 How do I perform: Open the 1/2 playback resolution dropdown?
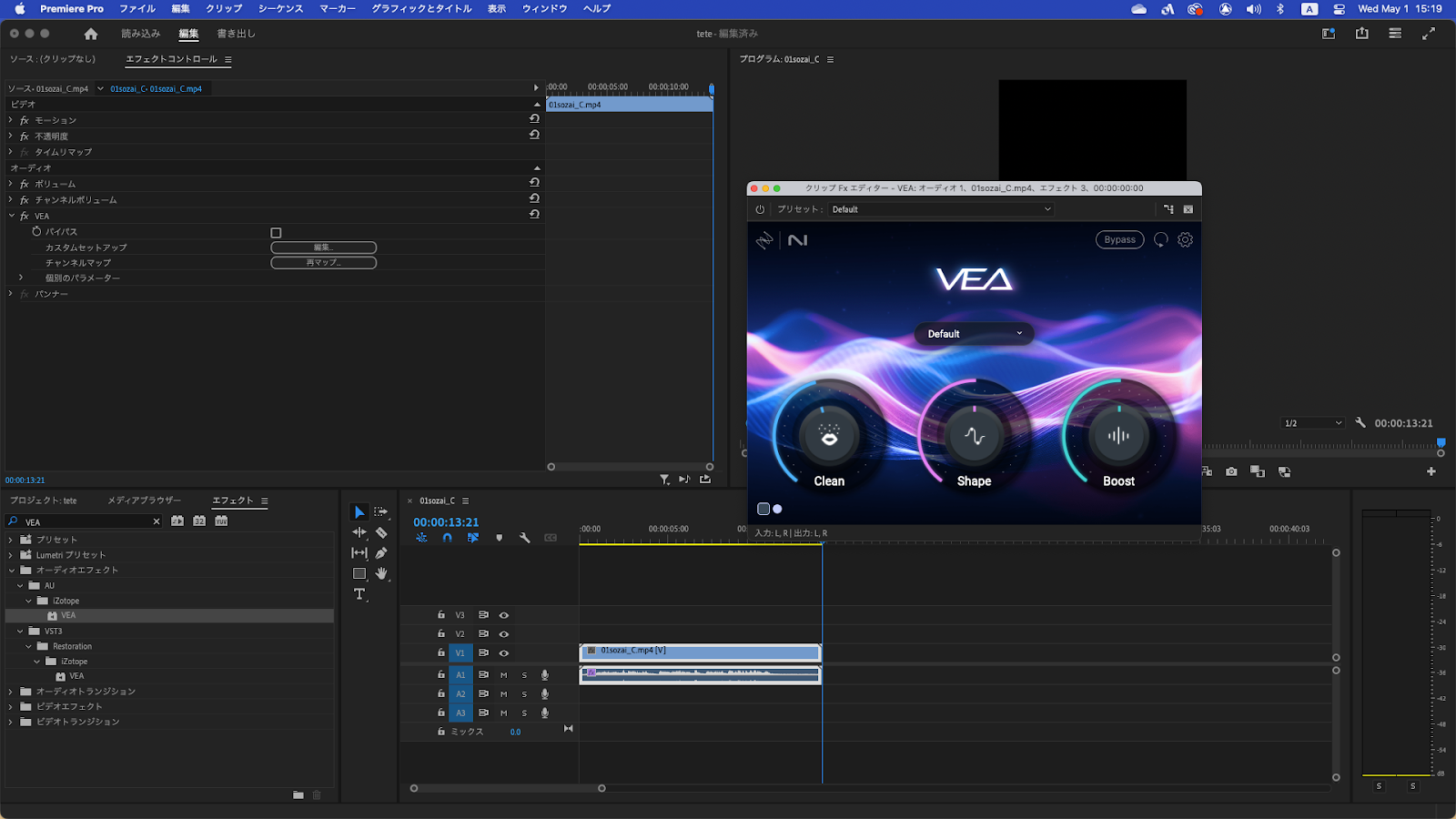coord(1311,422)
